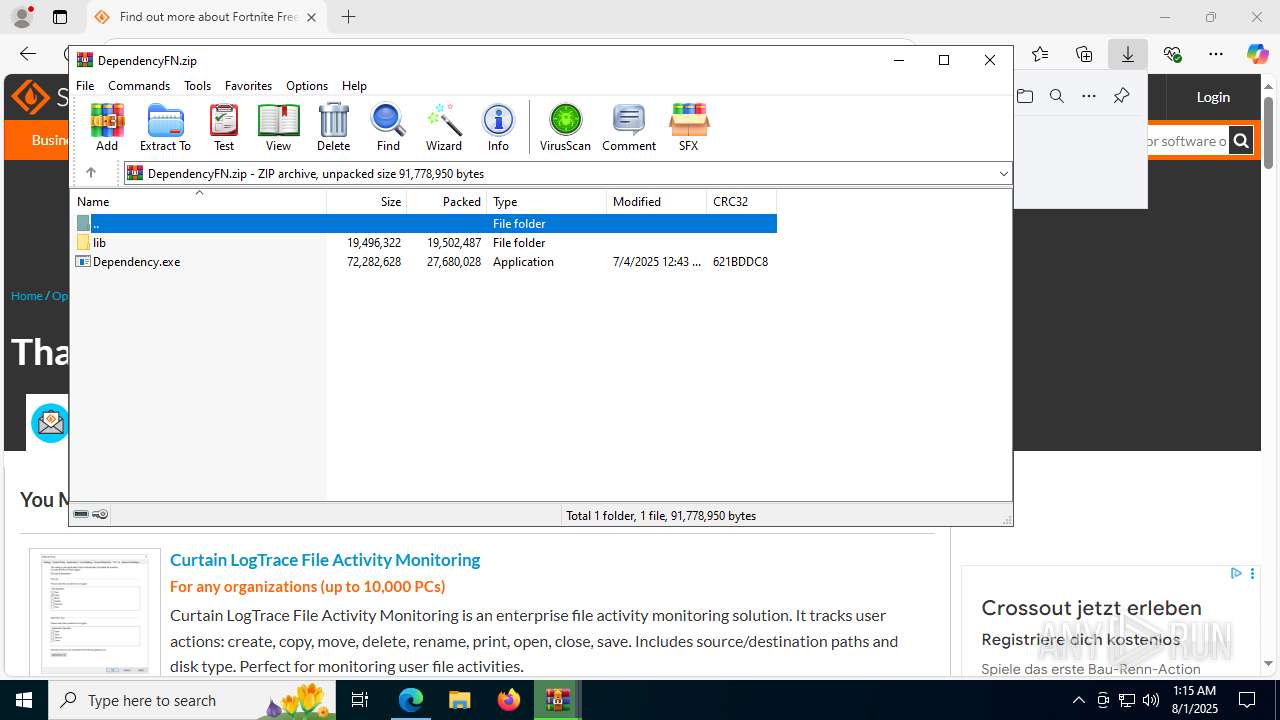The height and width of the screenshot is (720, 1280).
Task: Click the Login link on website
Action: point(1213,97)
